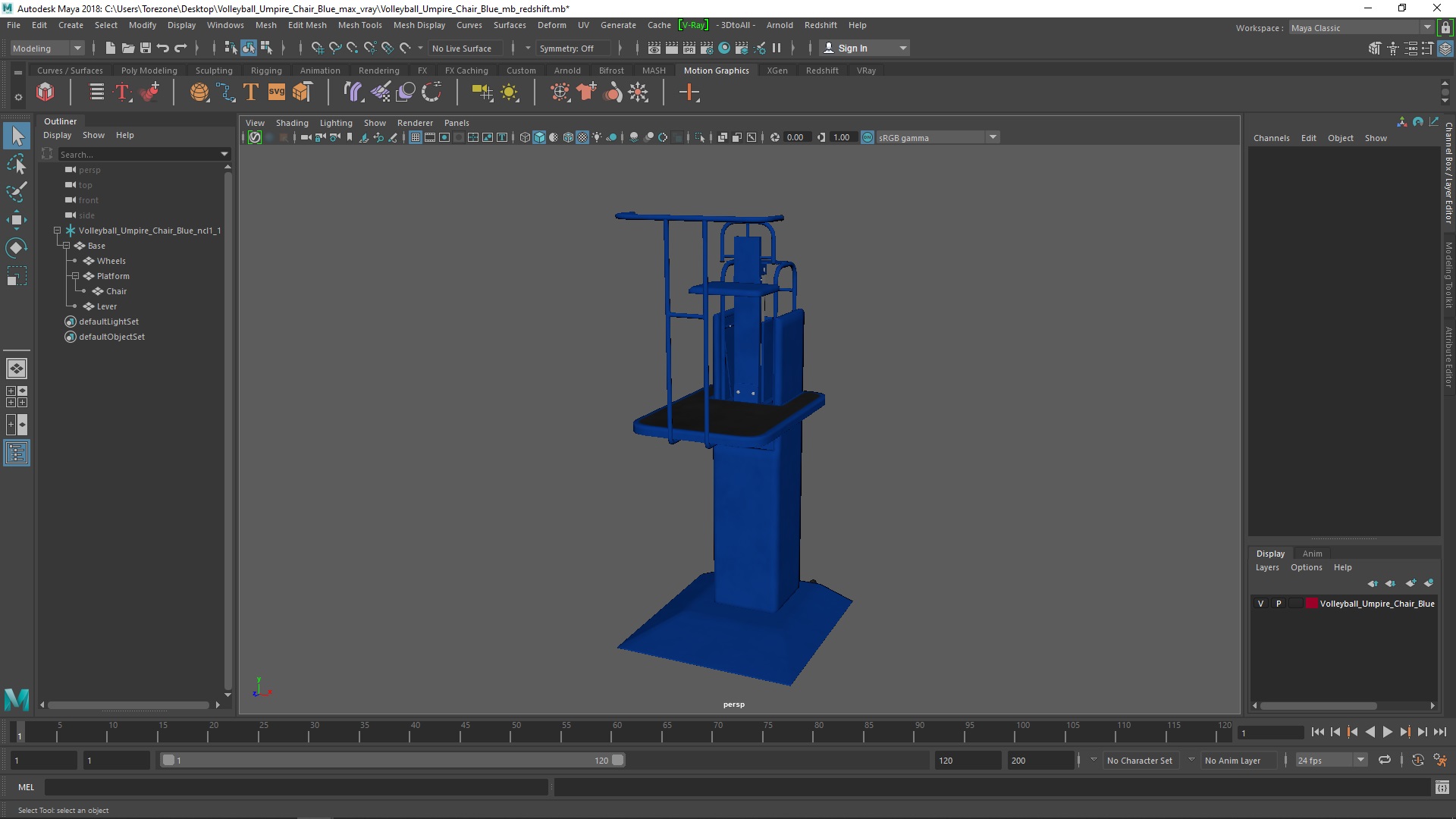The height and width of the screenshot is (819, 1456).
Task: Toggle smooth shade all in viewport
Action: [x=539, y=137]
